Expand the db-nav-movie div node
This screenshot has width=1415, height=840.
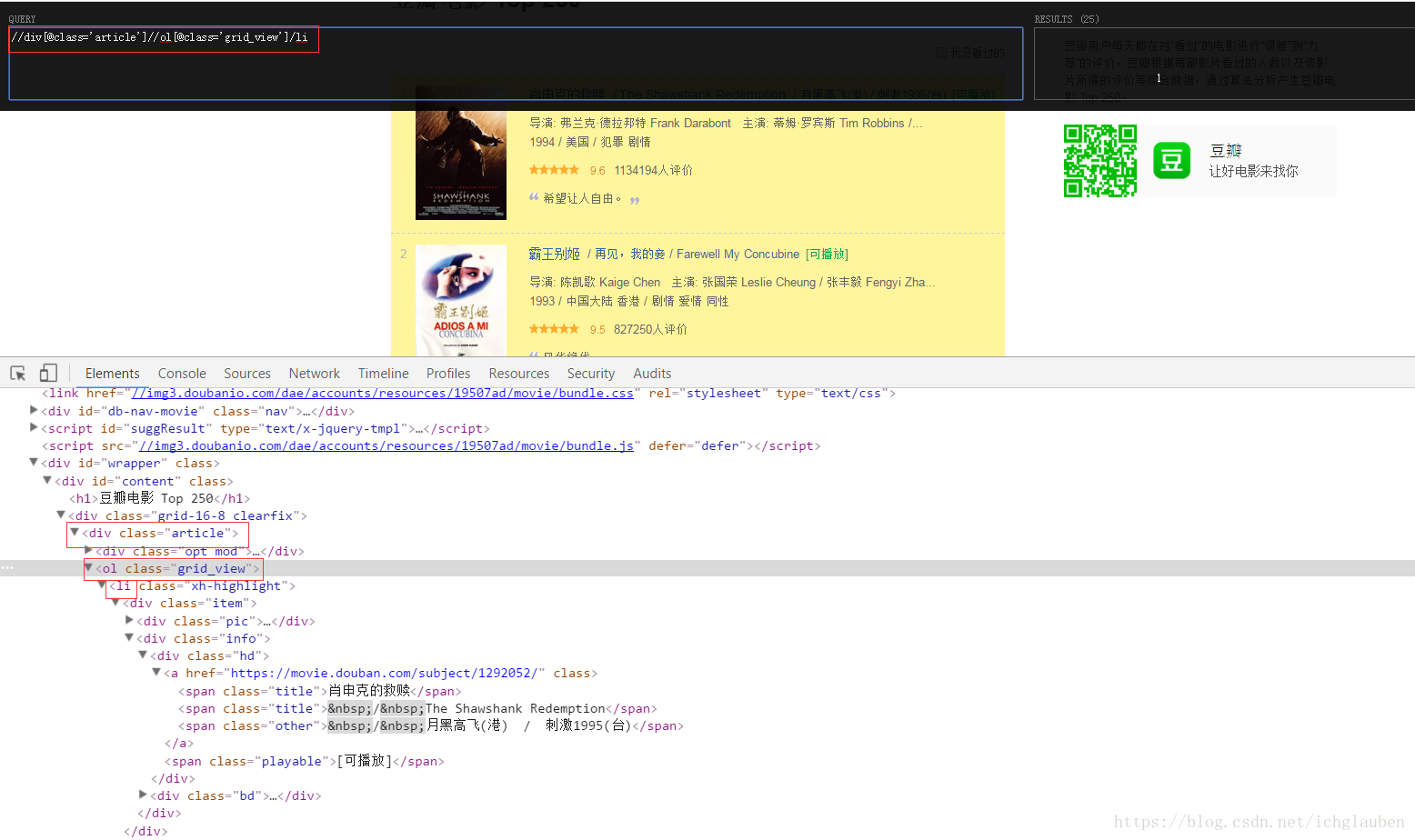[34, 411]
